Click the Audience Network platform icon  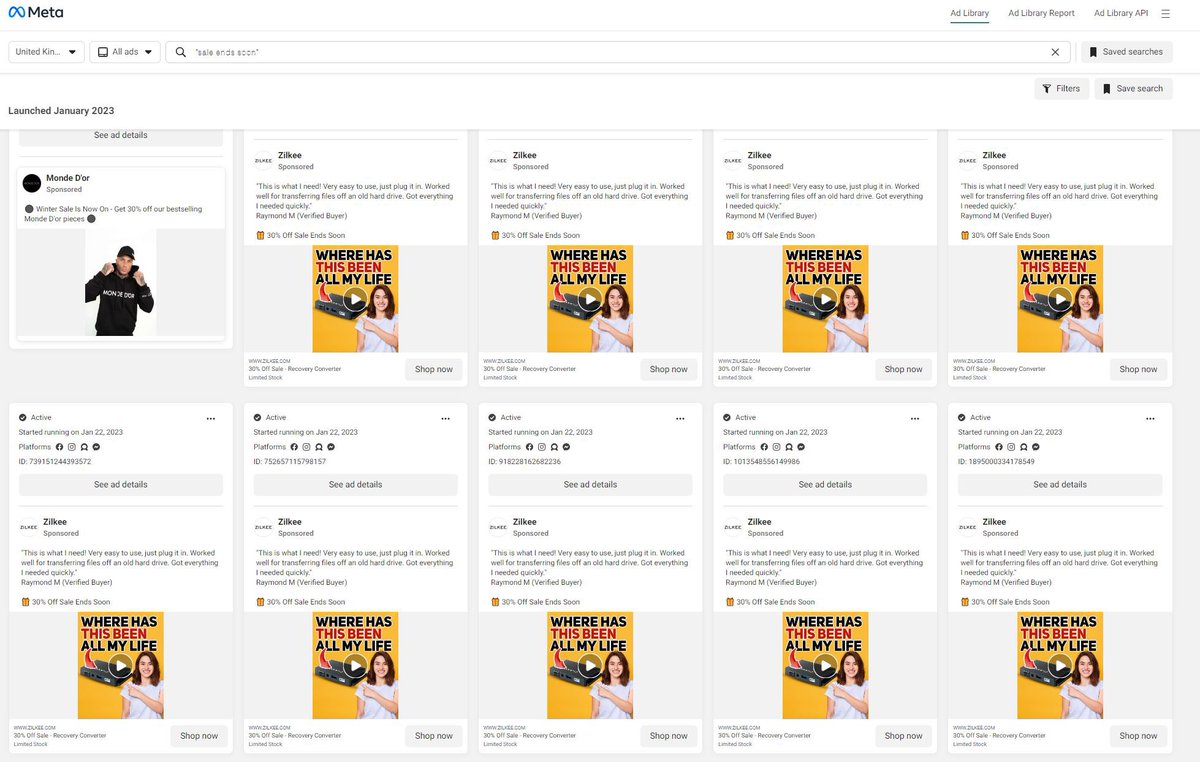[84, 447]
